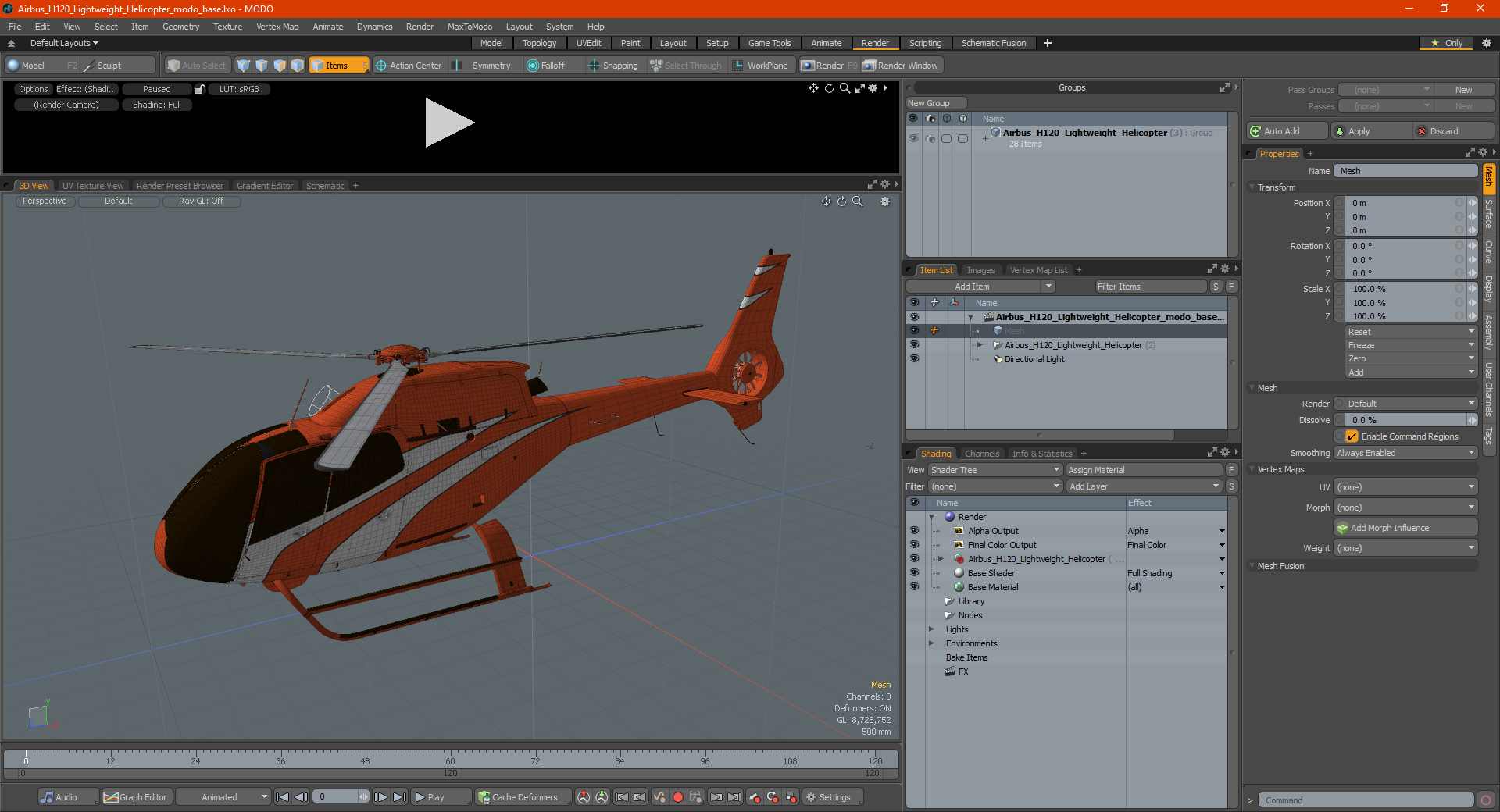Image resolution: width=1500 pixels, height=812 pixels.
Task: Click the large render preview play arrow
Action: pyautogui.click(x=449, y=123)
